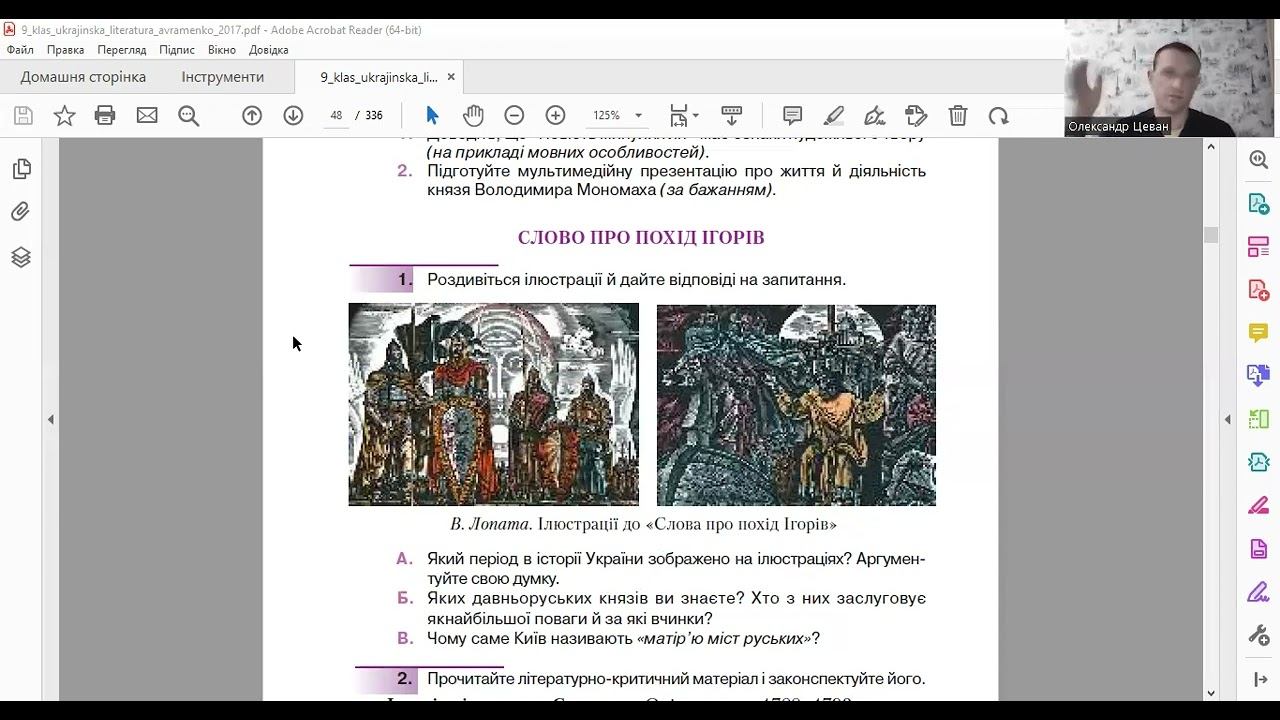Open Export PDF tool in right pane
The image size is (1280, 720).
point(1258,203)
